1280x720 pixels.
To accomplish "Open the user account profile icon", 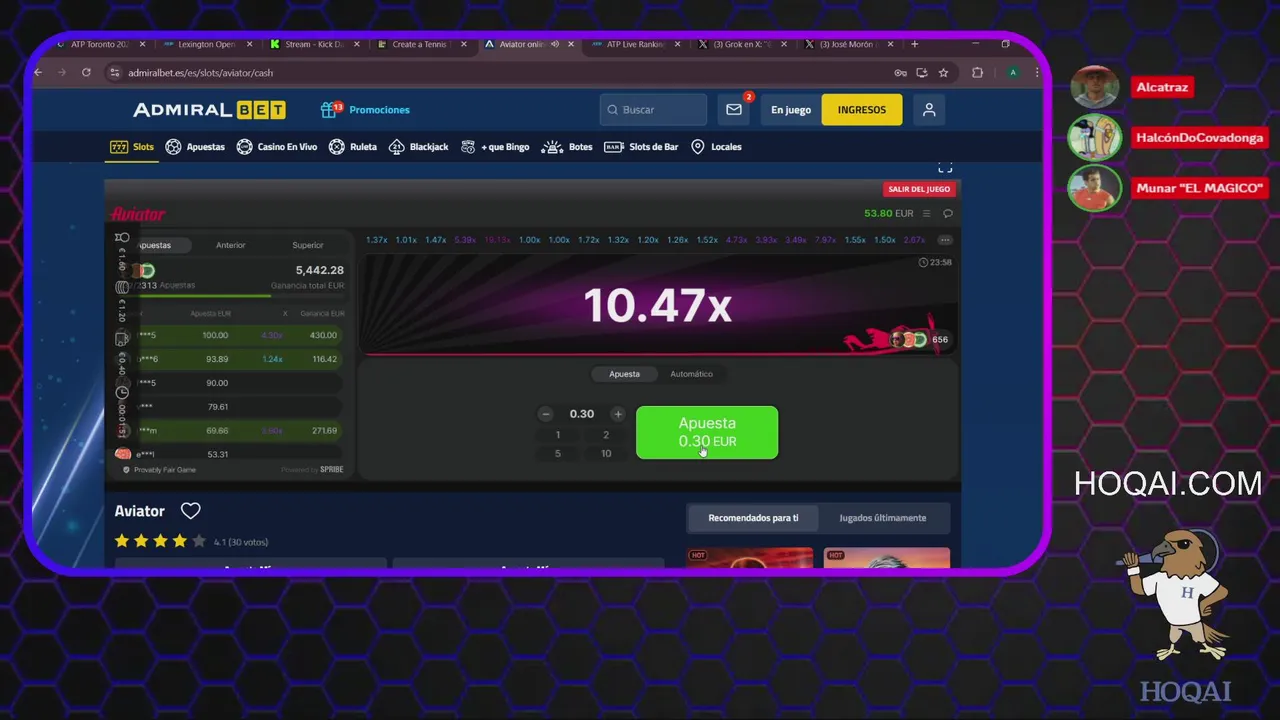I will point(929,110).
